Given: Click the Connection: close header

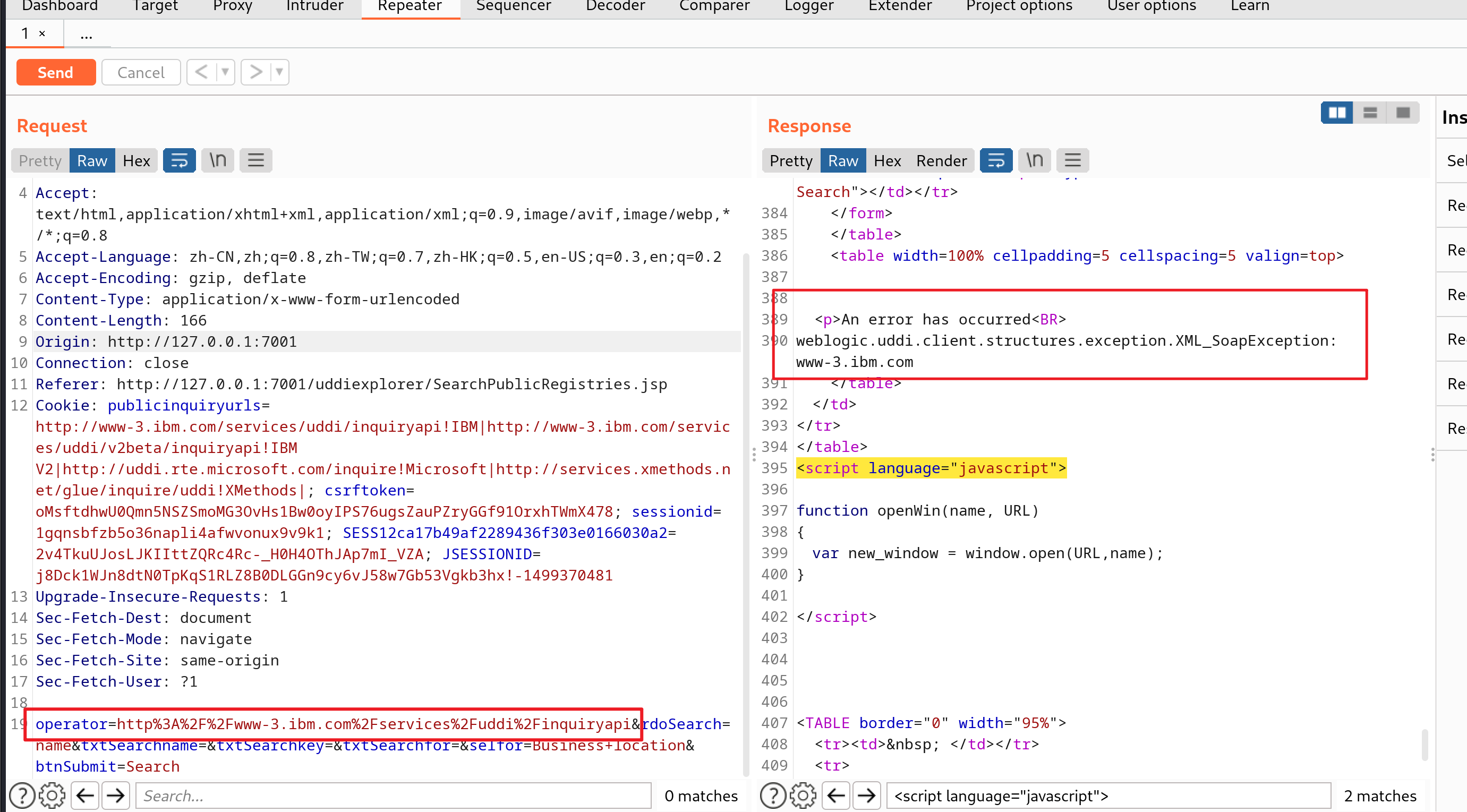Looking at the screenshot, I should pyautogui.click(x=112, y=363).
